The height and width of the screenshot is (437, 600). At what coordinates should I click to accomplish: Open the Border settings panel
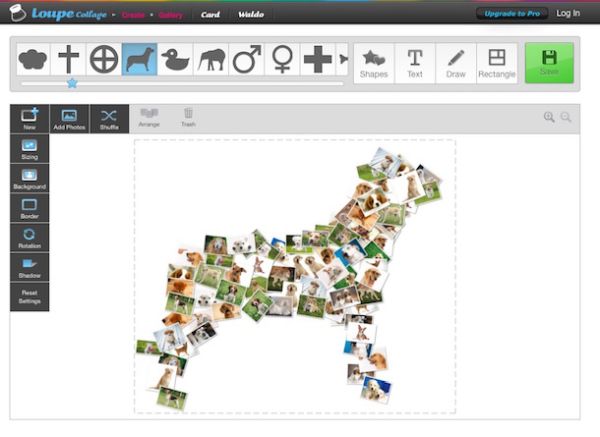coord(29,208)
